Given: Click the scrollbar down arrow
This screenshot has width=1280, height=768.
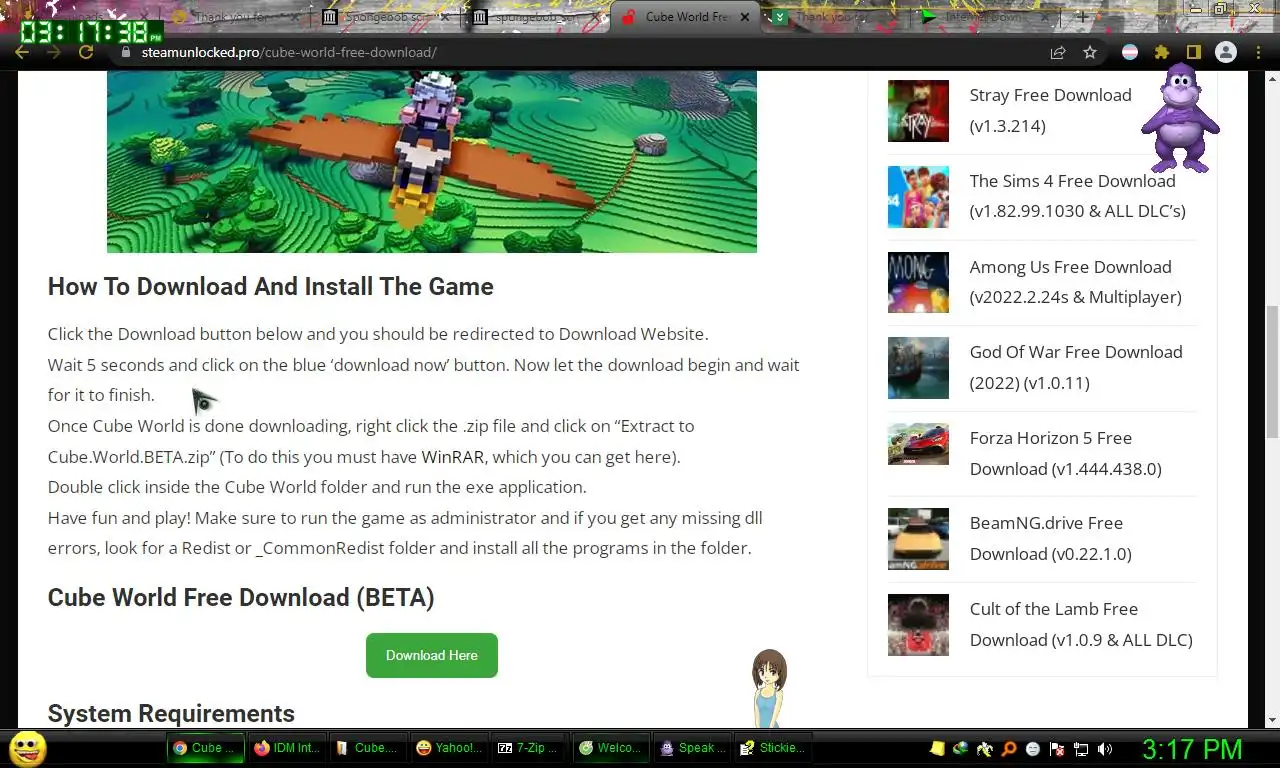Looking at the screenshot, I should point(1272,719).
